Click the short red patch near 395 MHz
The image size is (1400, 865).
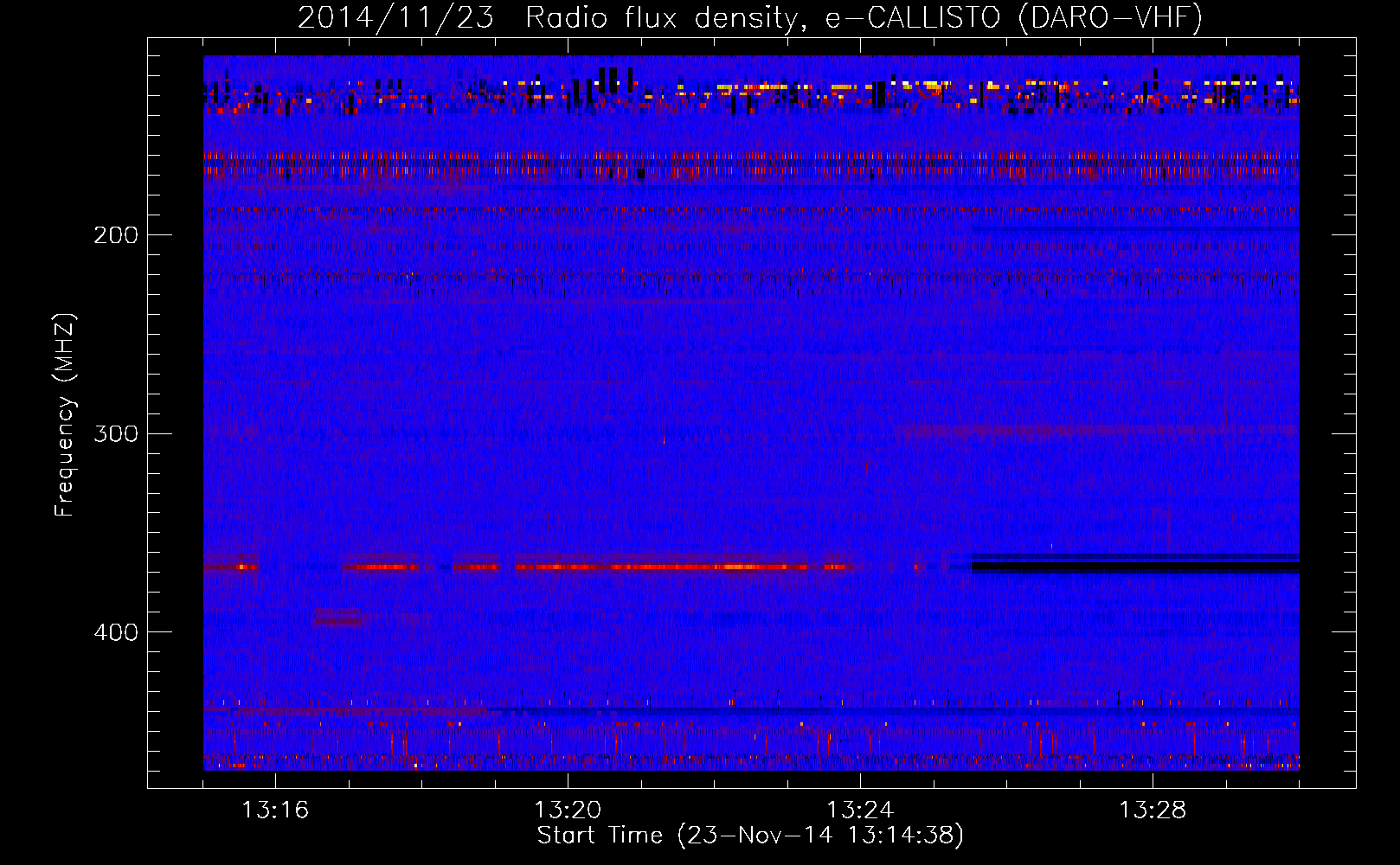point(338,618)
